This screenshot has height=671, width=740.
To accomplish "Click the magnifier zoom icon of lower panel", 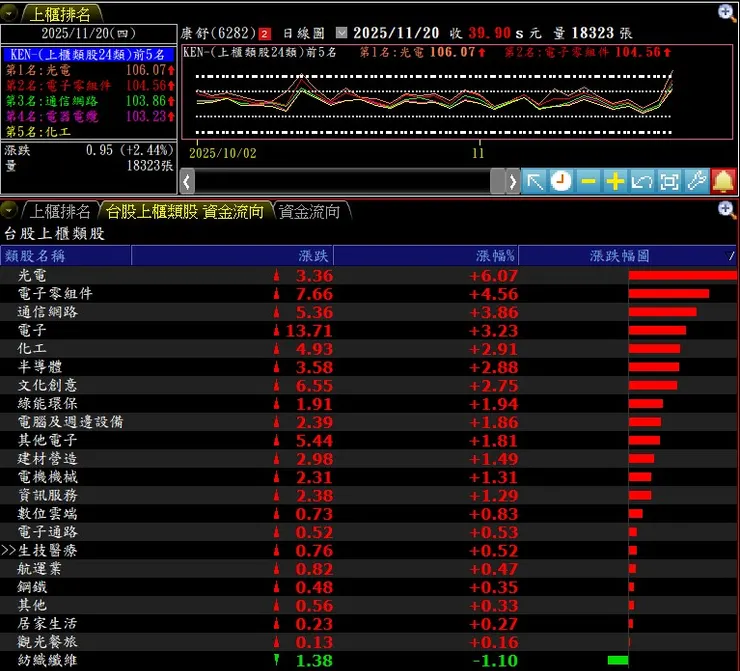I will 726,210.
